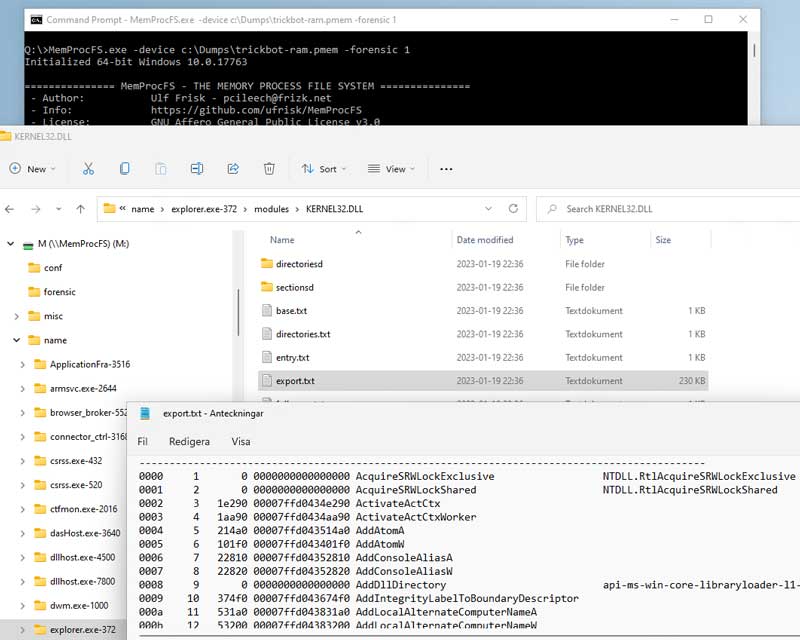Screen dimensions: 800x640
Task: Sort files by the Type column header
Action: point(574,240)
